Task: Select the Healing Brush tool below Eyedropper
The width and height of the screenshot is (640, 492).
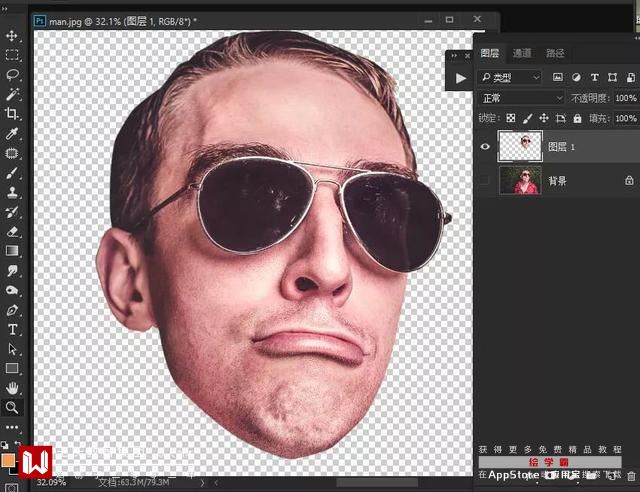Action: click(x=11, y=154)
